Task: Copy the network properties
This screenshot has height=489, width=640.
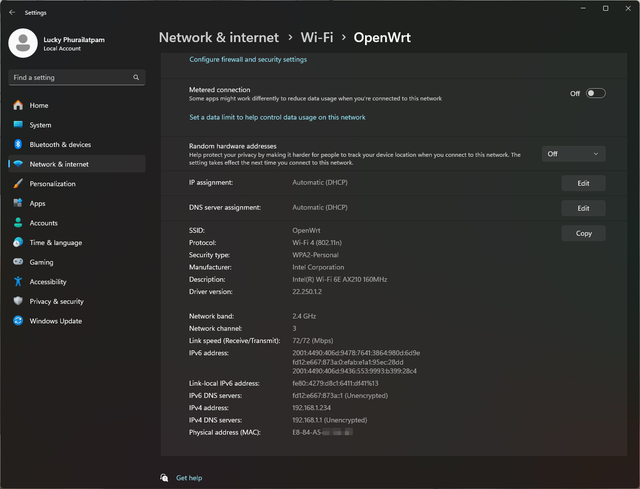Action: [583, 233]
